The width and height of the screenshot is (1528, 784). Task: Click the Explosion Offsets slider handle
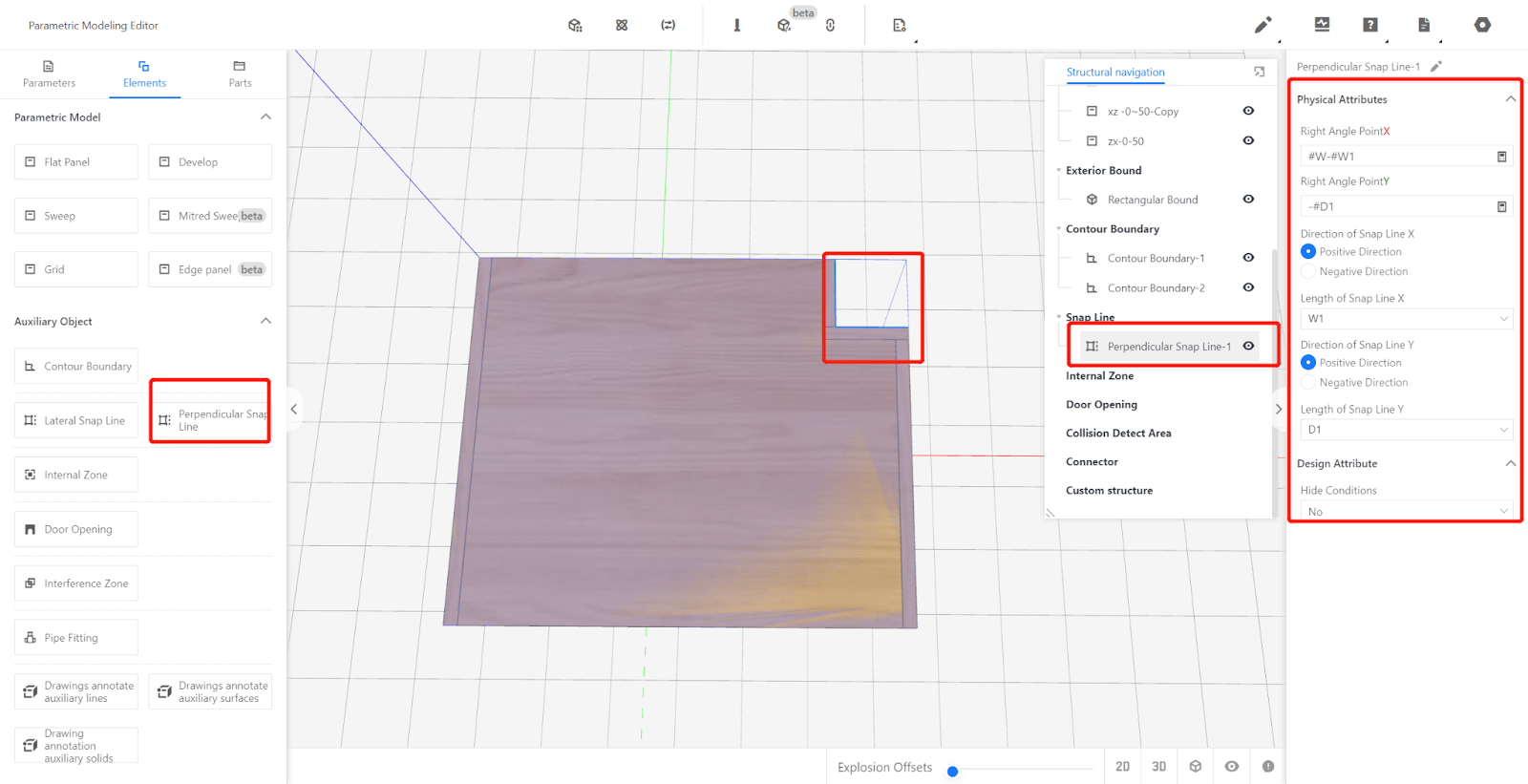click(x=952, y=772)
